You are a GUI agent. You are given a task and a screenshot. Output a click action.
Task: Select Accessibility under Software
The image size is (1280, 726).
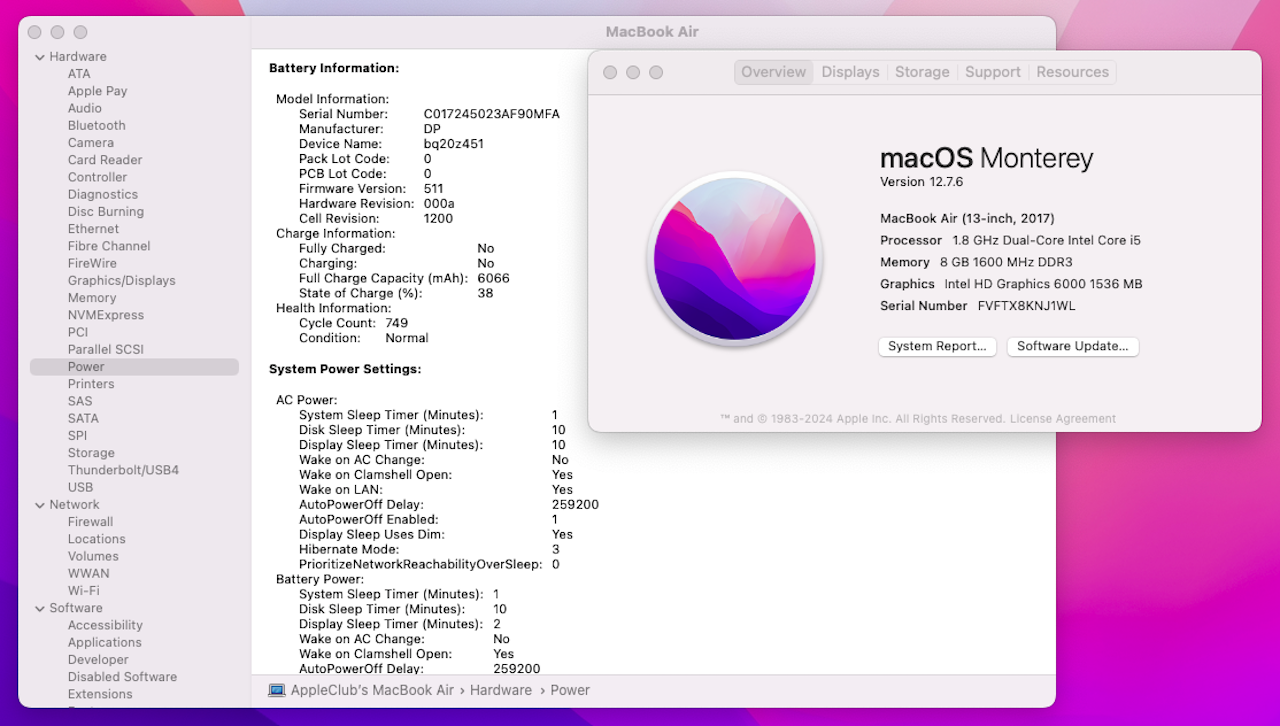(x=105, y=626)
